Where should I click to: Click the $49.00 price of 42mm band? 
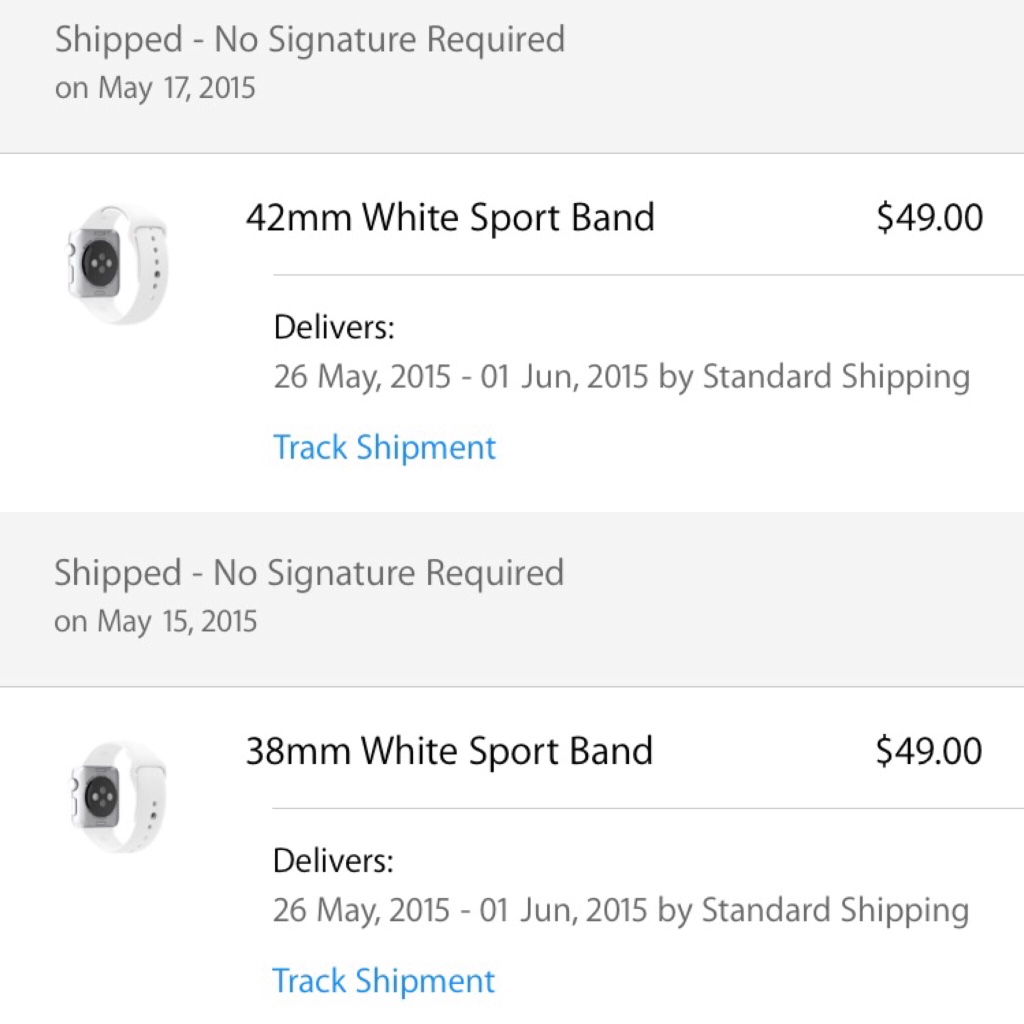tap(929, 218)
